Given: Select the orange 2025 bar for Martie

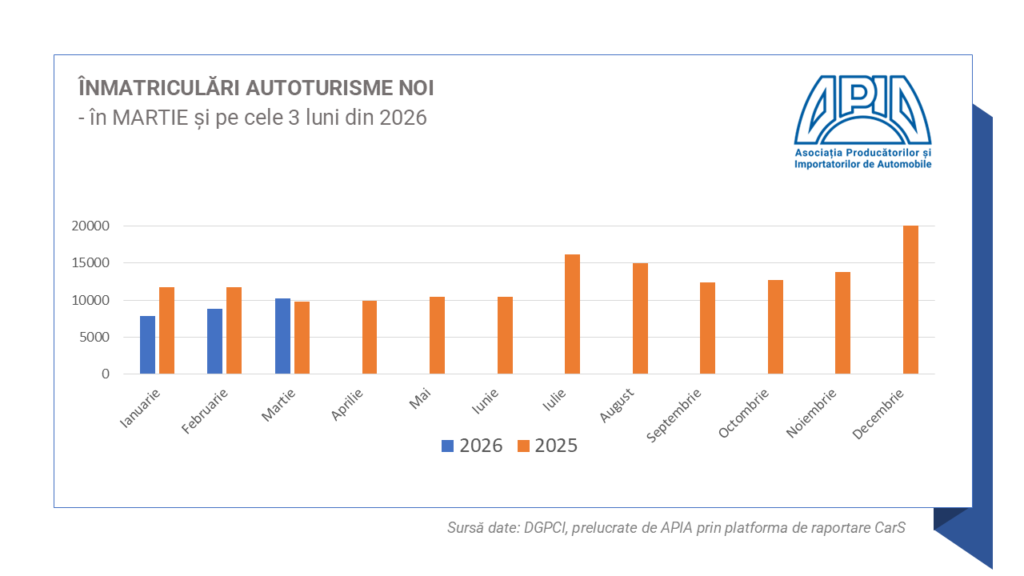Looking at the screenshot, I should click(x=302, y=338).
